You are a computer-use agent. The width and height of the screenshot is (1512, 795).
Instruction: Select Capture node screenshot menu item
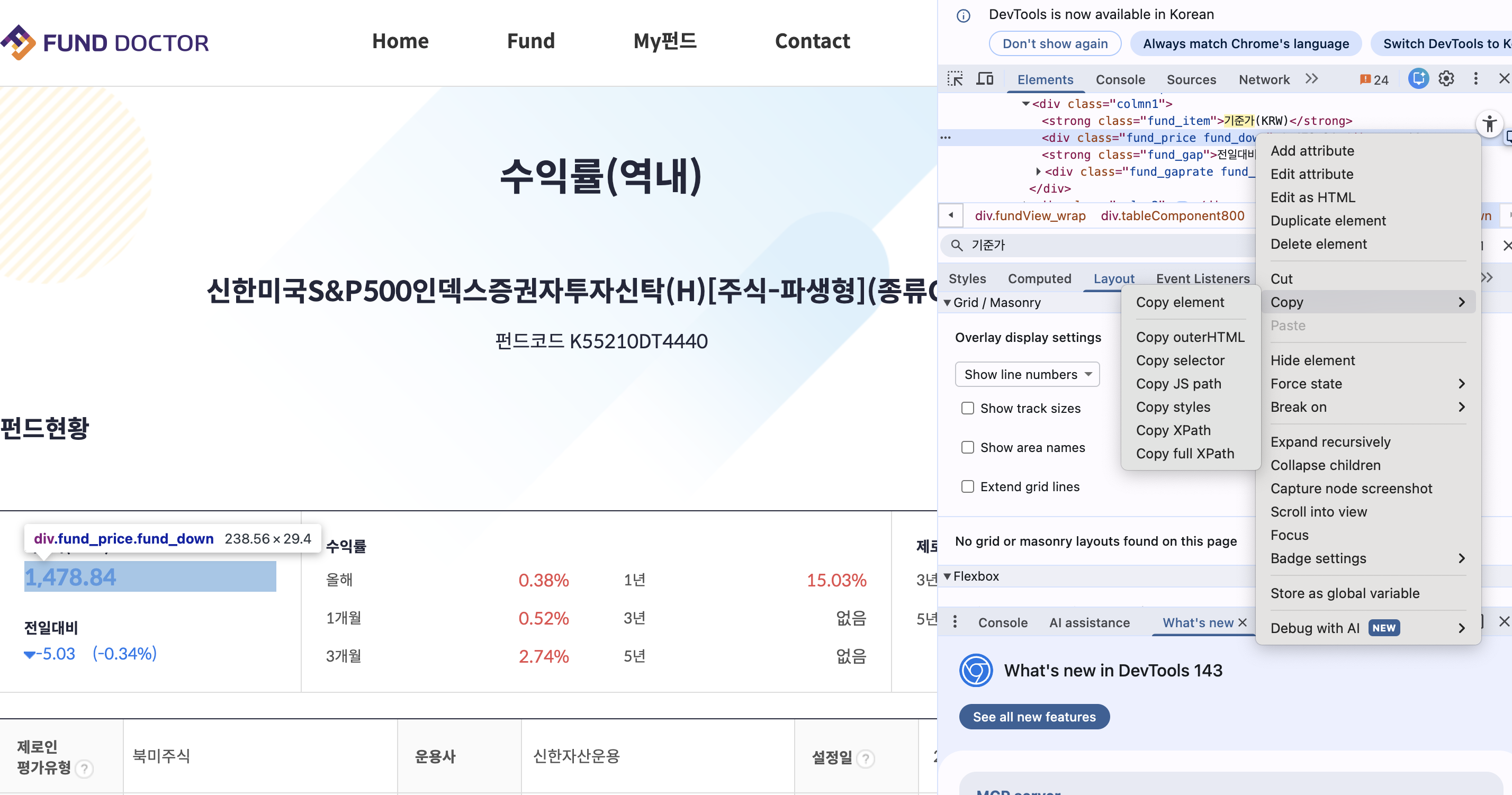pyautogui.click(x=1351, y=488)
